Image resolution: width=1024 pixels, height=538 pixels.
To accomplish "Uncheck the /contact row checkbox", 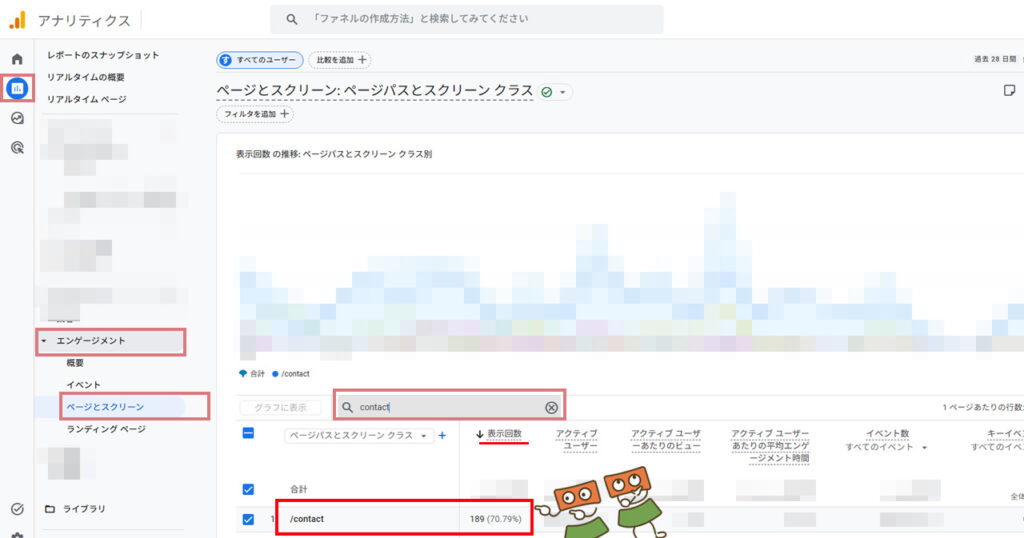I will (248, 519).
